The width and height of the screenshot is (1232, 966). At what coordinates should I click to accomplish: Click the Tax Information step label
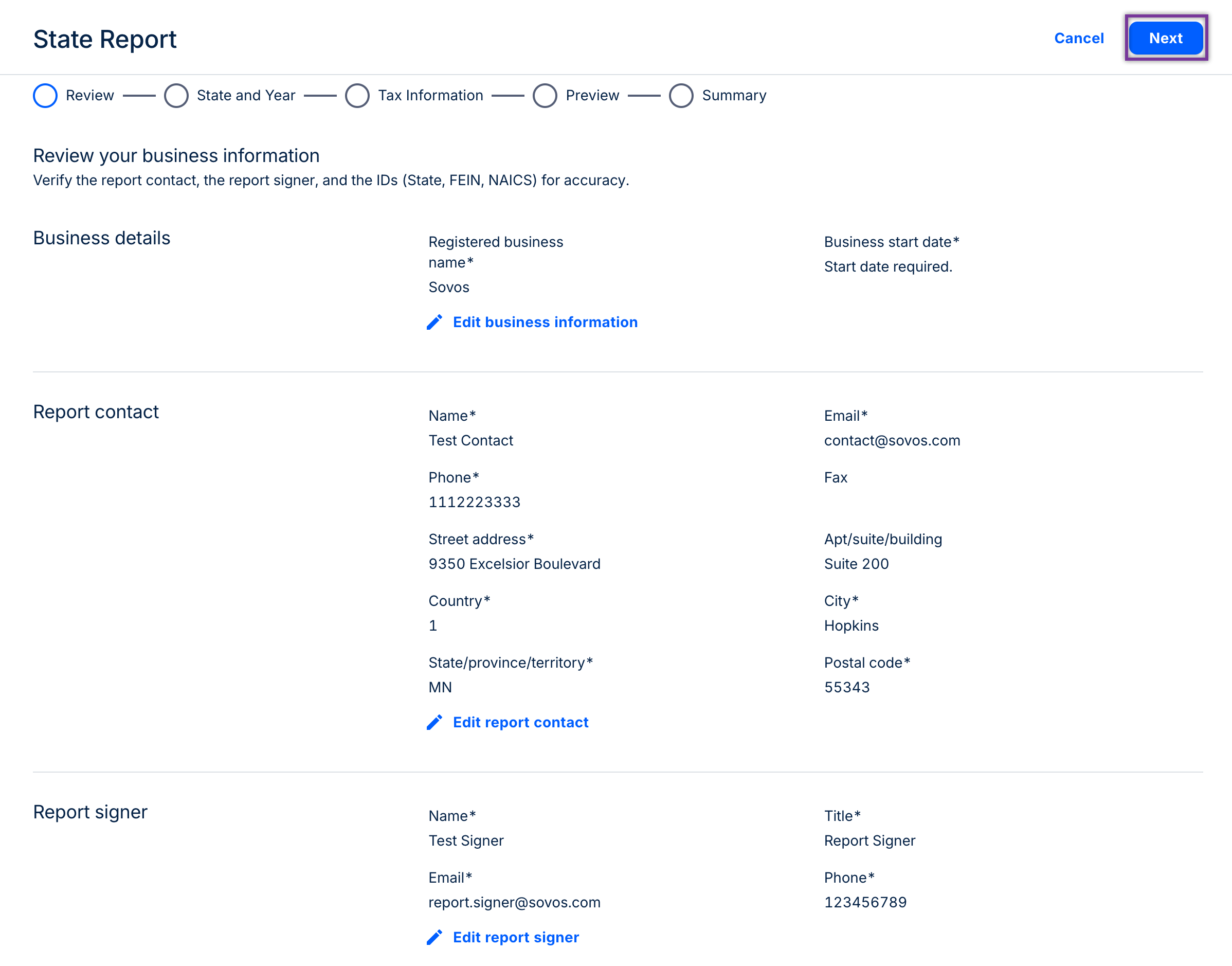click(x=430, y=96)
